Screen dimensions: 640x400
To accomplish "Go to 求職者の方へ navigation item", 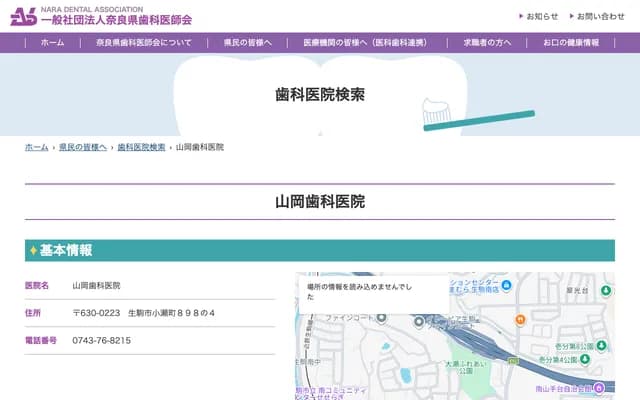I will (487, 43).
